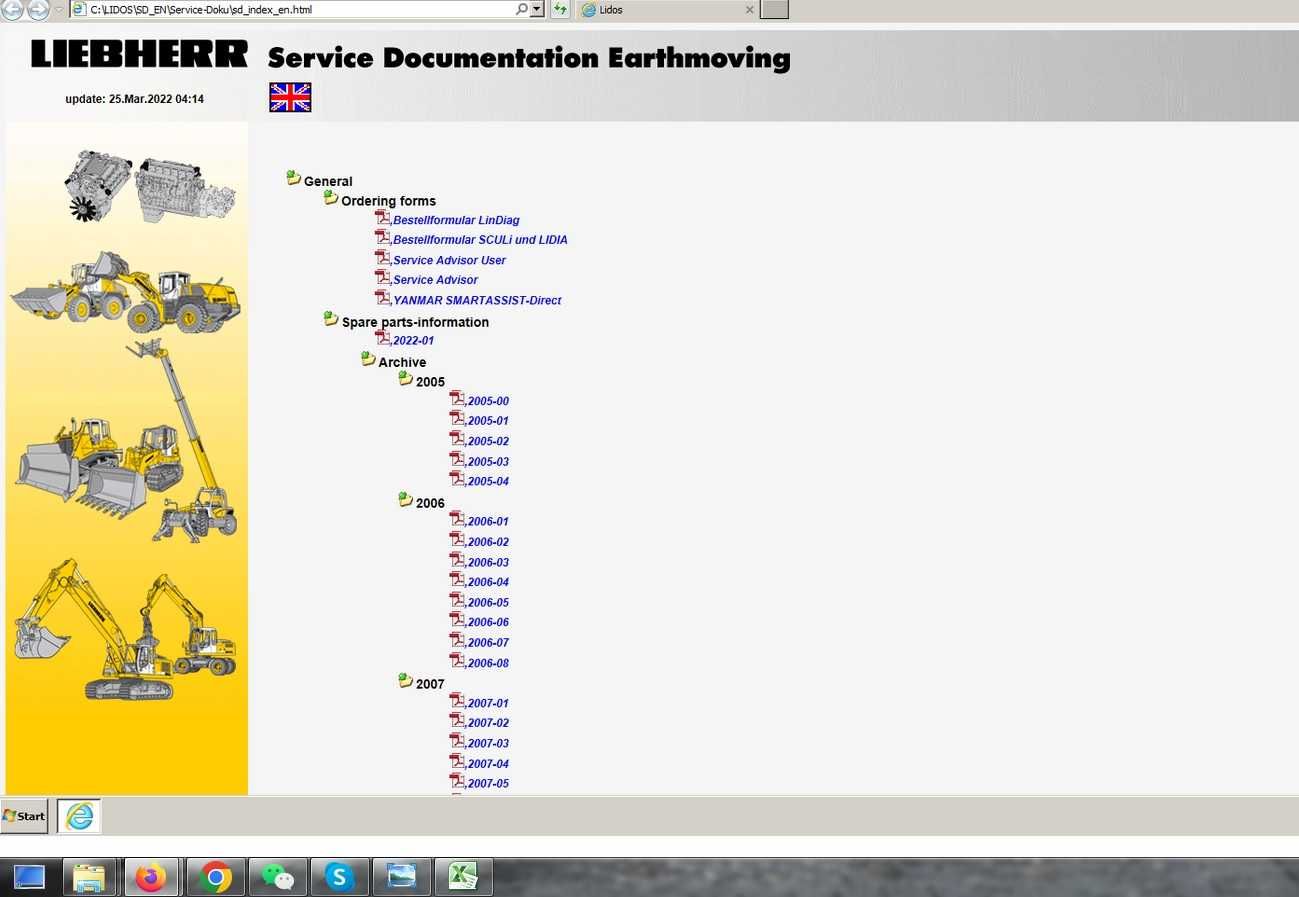The image size is (1299, 897).
Task: Open WeChat from the taskbar
Action: (278, 877)
